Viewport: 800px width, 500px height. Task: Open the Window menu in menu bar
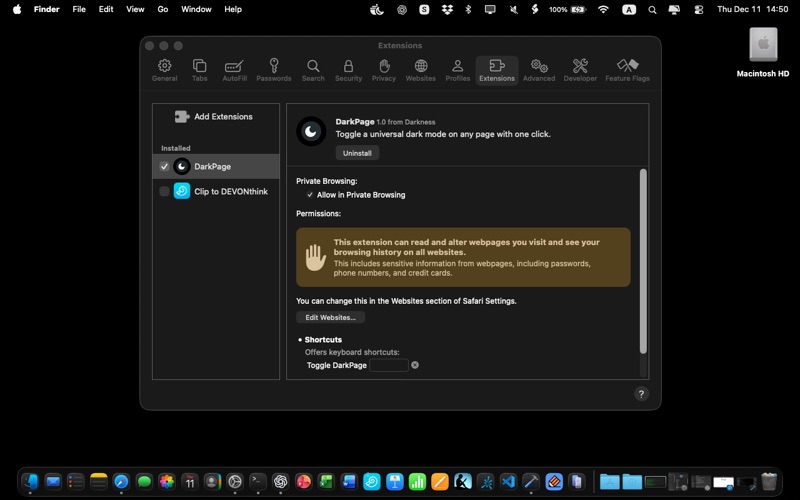click(196, 9)
